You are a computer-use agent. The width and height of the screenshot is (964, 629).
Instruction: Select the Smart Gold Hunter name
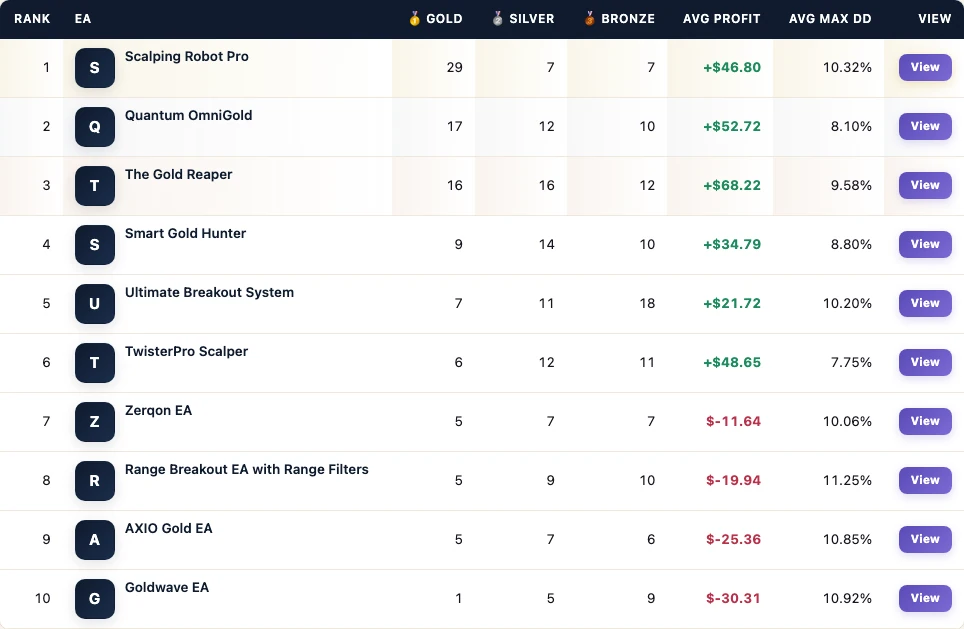[185, 234]
